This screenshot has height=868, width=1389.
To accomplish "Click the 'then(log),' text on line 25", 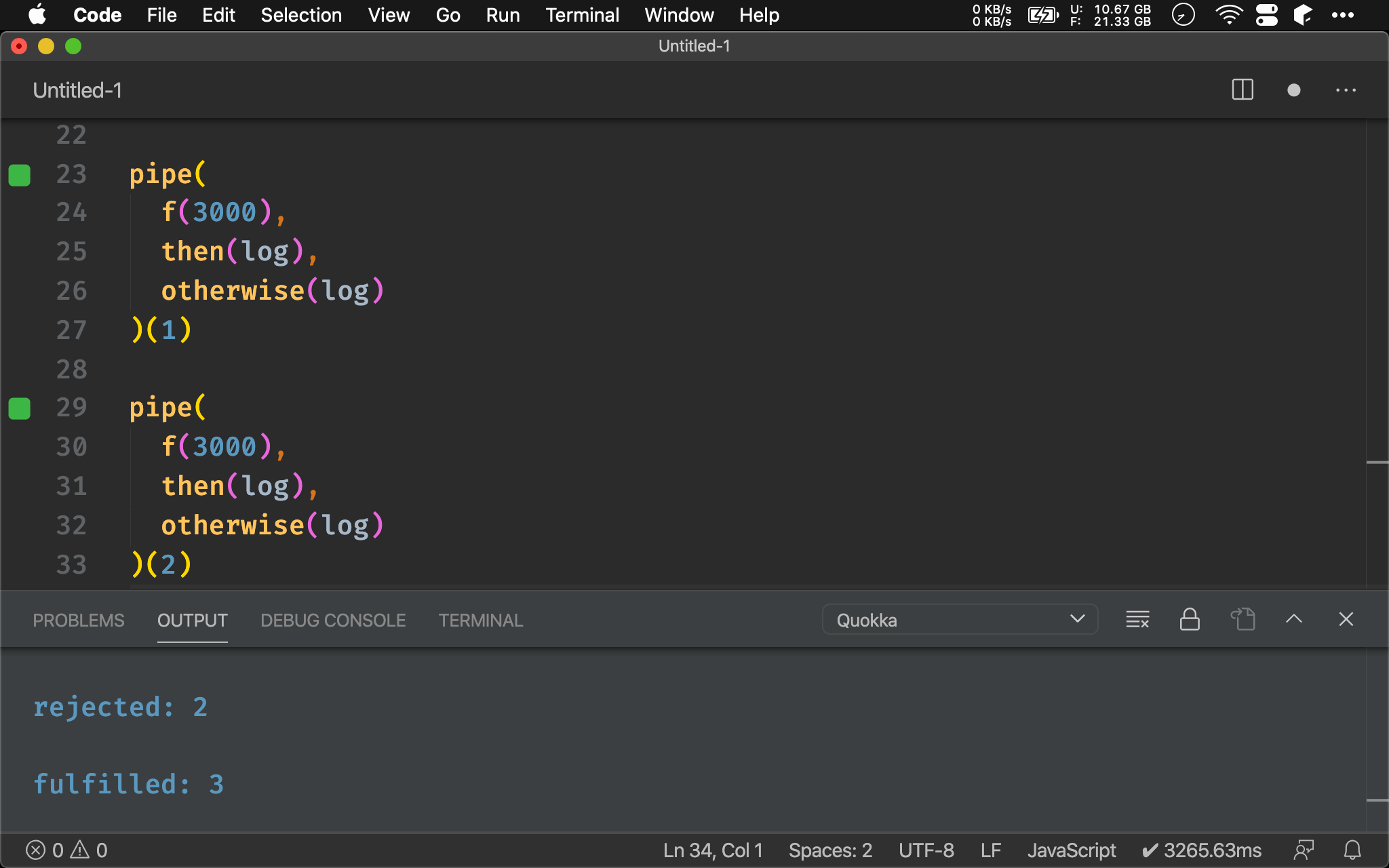I will pyautogui.click(x=240, y=252).
